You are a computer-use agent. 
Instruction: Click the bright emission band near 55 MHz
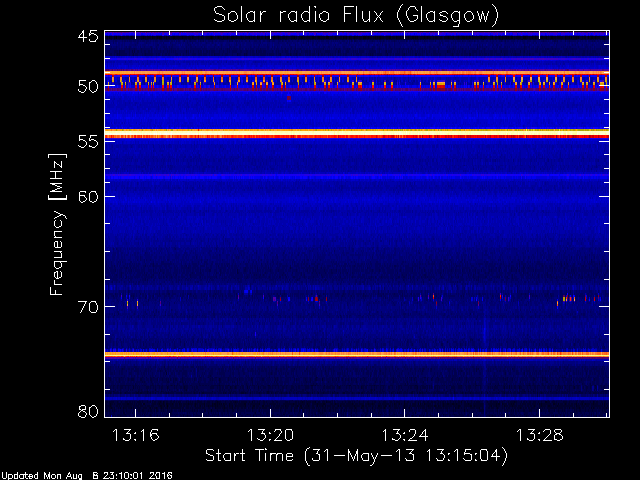357,134
